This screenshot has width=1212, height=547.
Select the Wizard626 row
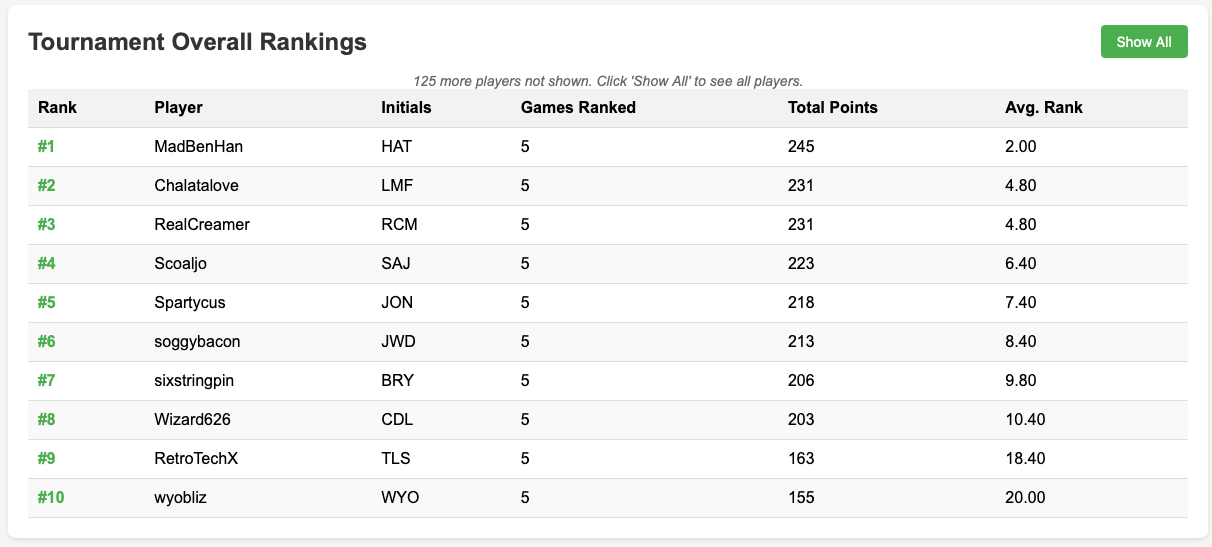pyautogui.click(x=608, y=420)
